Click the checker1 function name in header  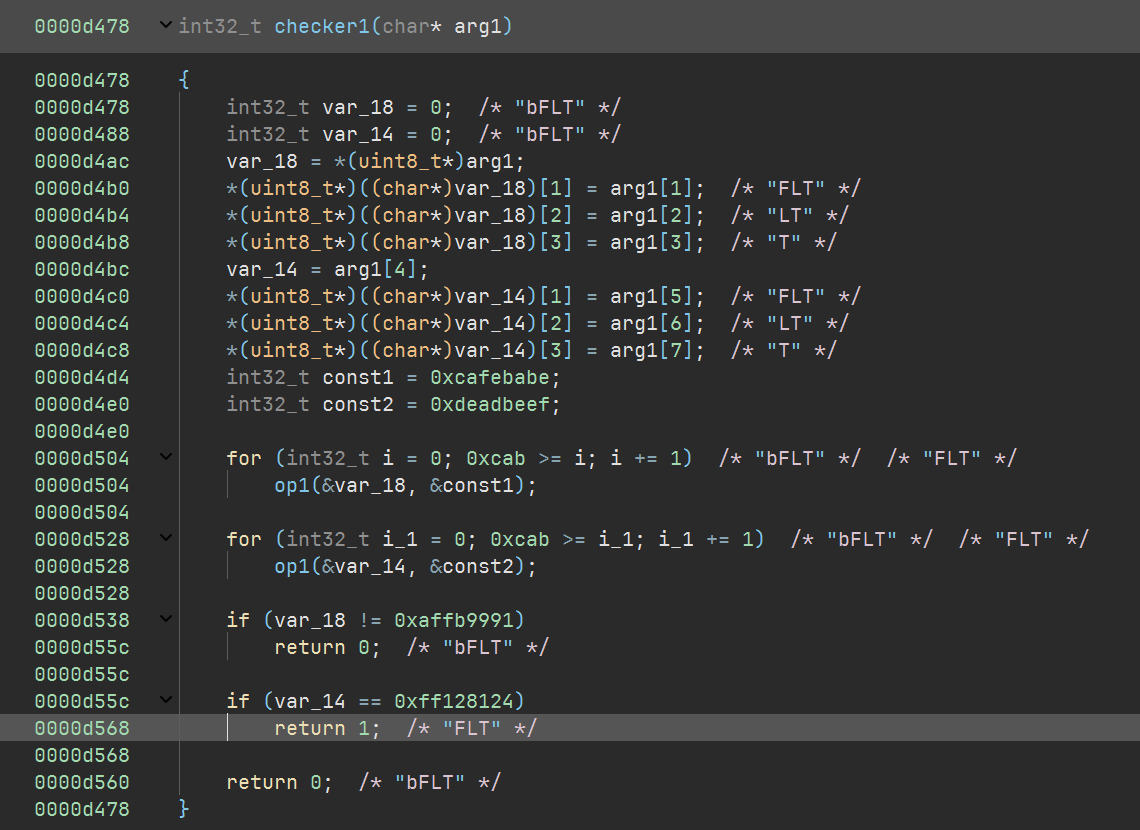321,26
